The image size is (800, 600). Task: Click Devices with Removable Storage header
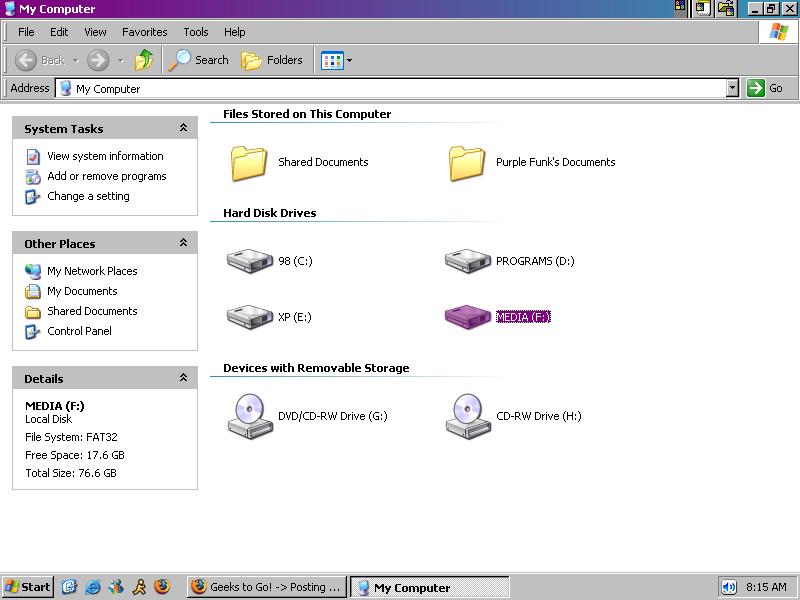click(316, 368)
